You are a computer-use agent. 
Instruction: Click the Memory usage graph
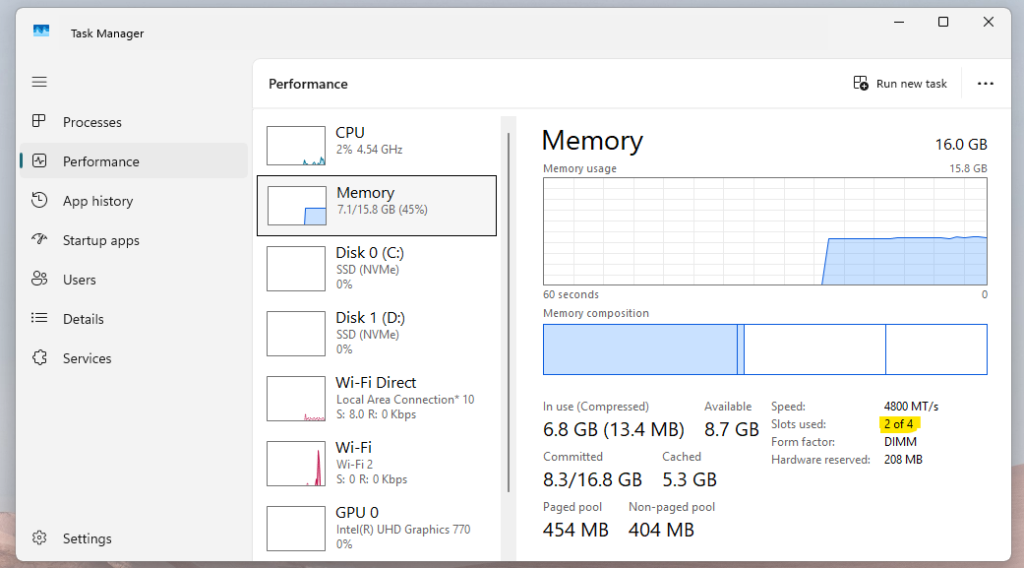(765, 231)
